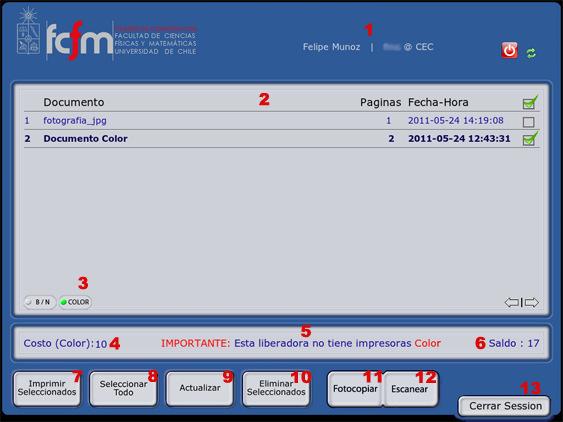This screenshot has height=422, width=563.
Task: Click the red power icon
Action: tap(510, 50)
